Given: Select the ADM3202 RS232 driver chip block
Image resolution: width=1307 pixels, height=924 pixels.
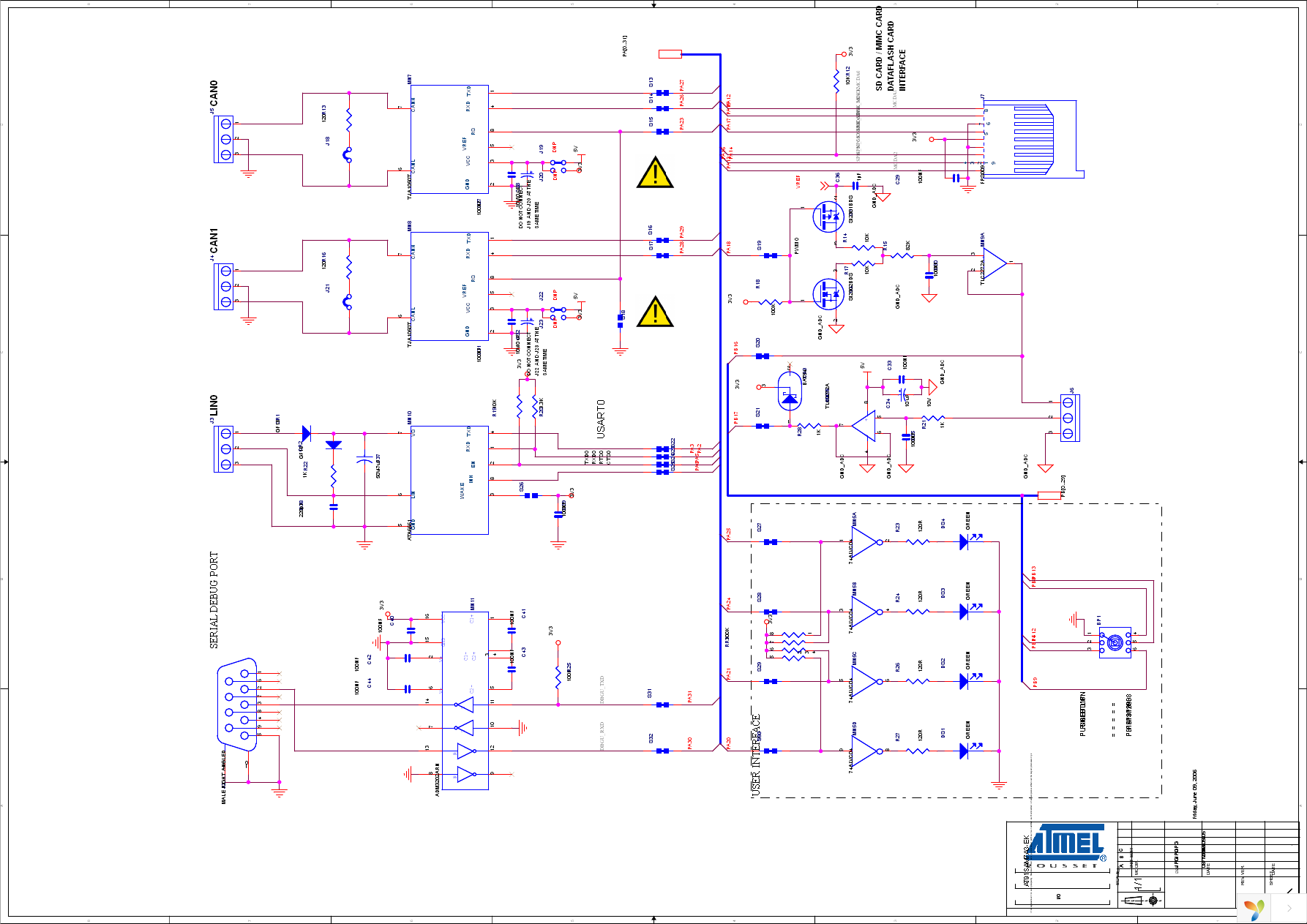Looking at the screenshot, I should (x=465, y=700).
